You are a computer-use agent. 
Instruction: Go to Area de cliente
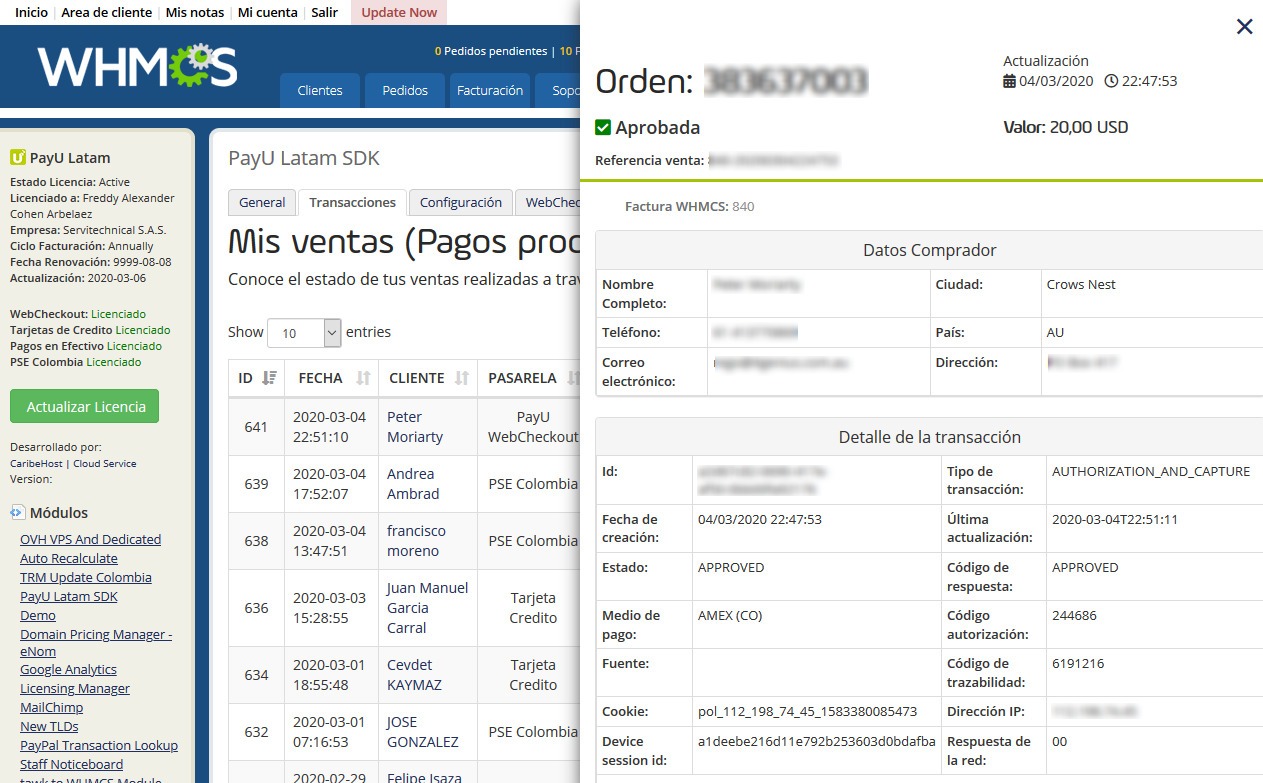pyautogui.click(x=107, y=12)
